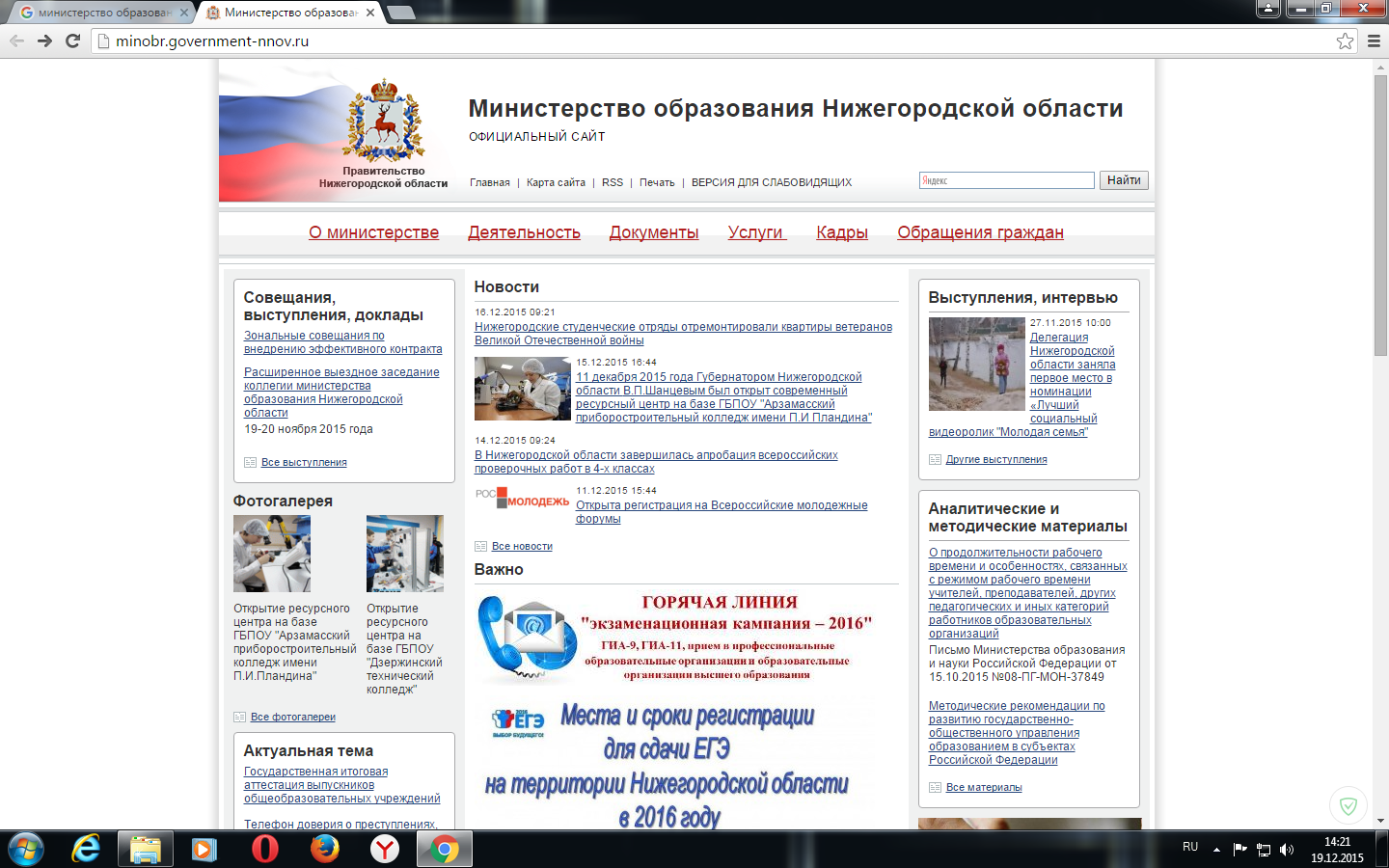Click the 'Найти' search button
This screenshot has width=1389, height=868.
(1124, 180)
